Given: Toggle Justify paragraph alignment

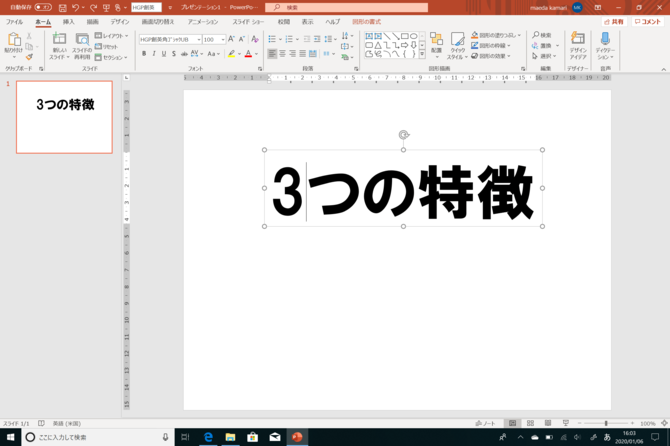Looking at the screenshot, I should pos(303,54).
